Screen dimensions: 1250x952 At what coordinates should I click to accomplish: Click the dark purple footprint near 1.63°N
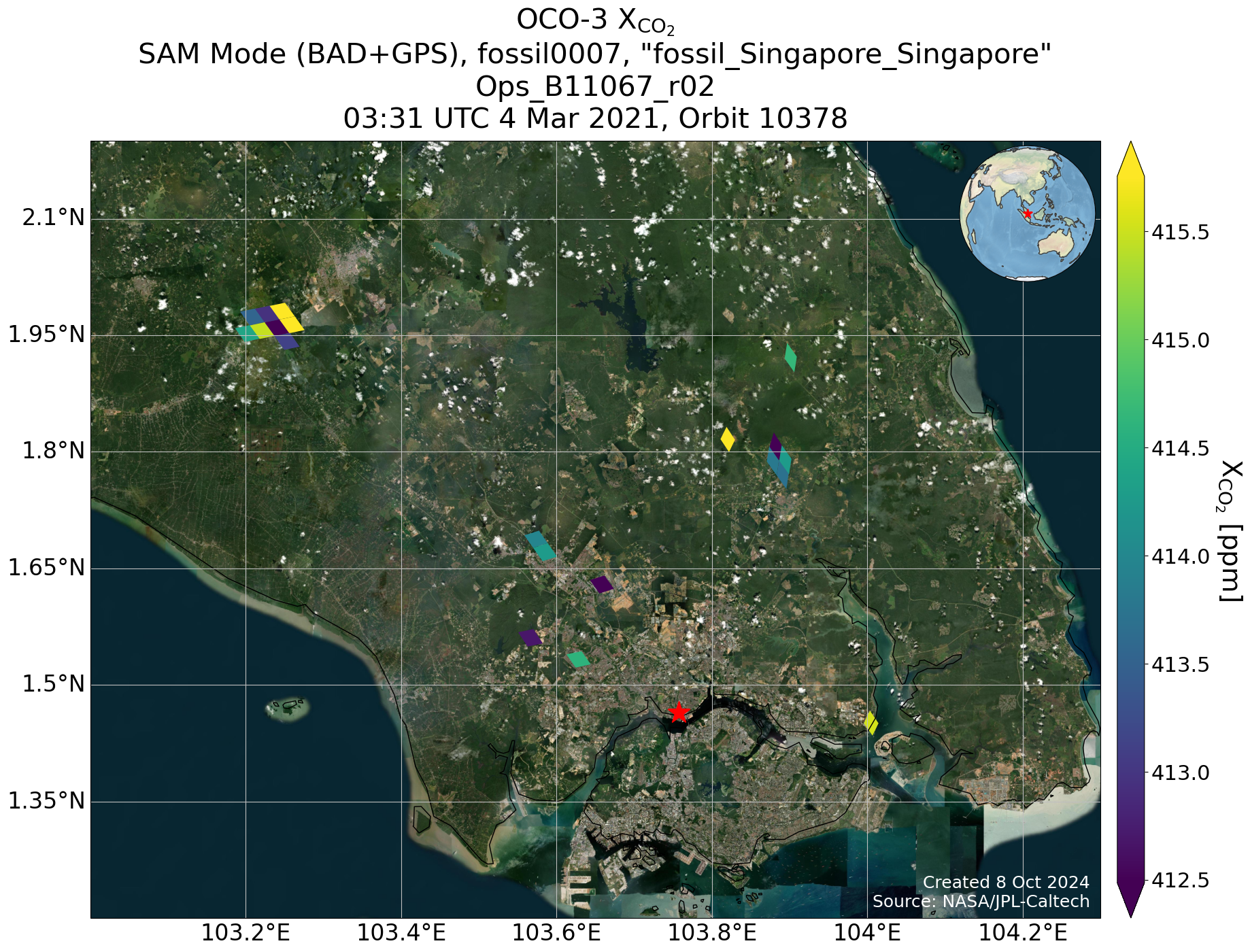tap(602, 584)
